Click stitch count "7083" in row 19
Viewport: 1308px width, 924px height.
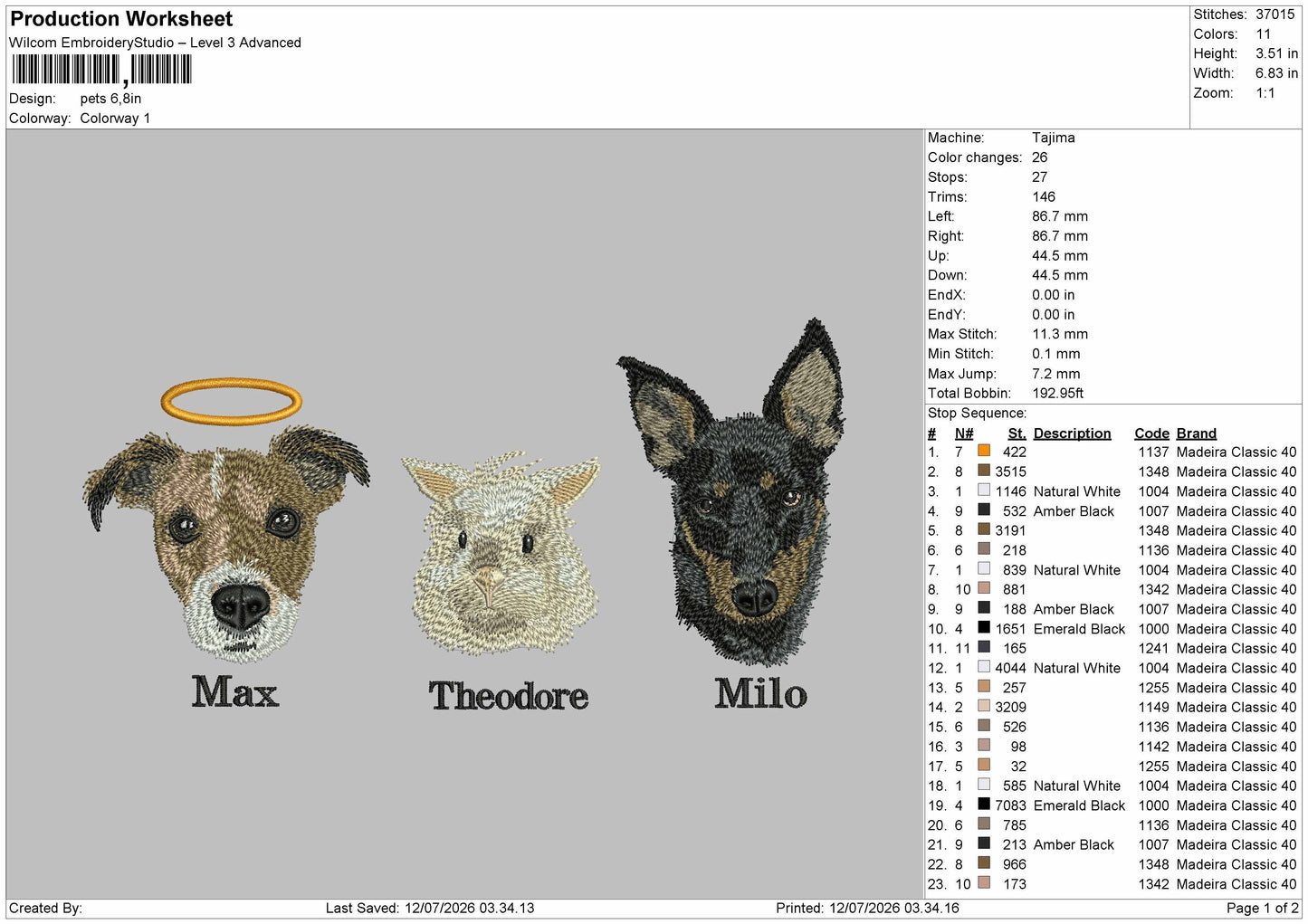point(1011,805)
